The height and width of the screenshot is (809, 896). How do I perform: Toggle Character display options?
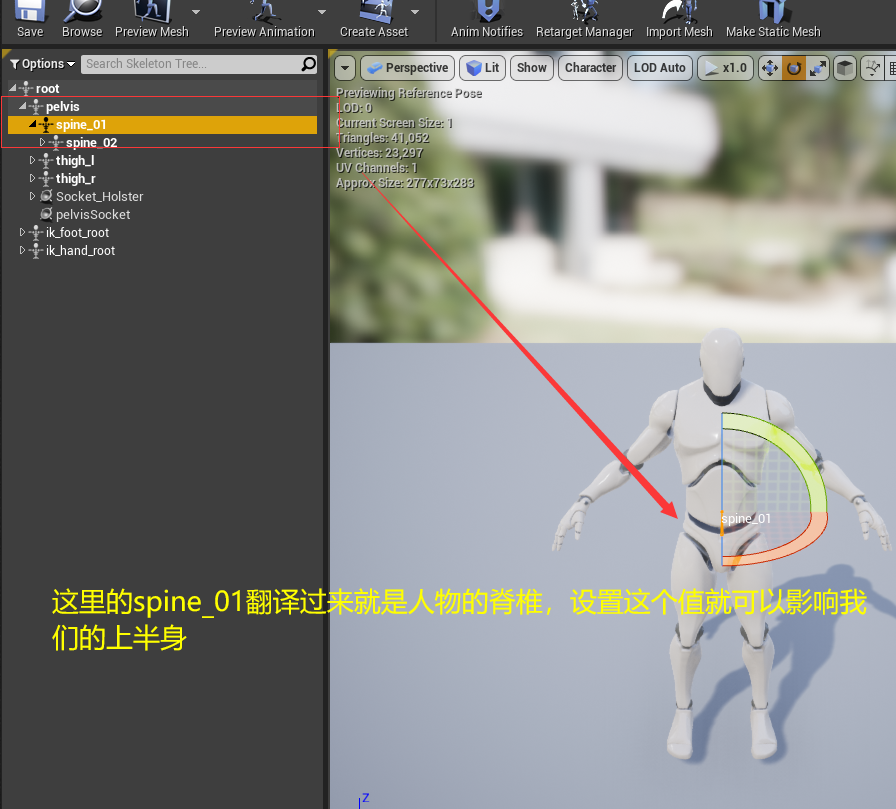click(590, 68)
